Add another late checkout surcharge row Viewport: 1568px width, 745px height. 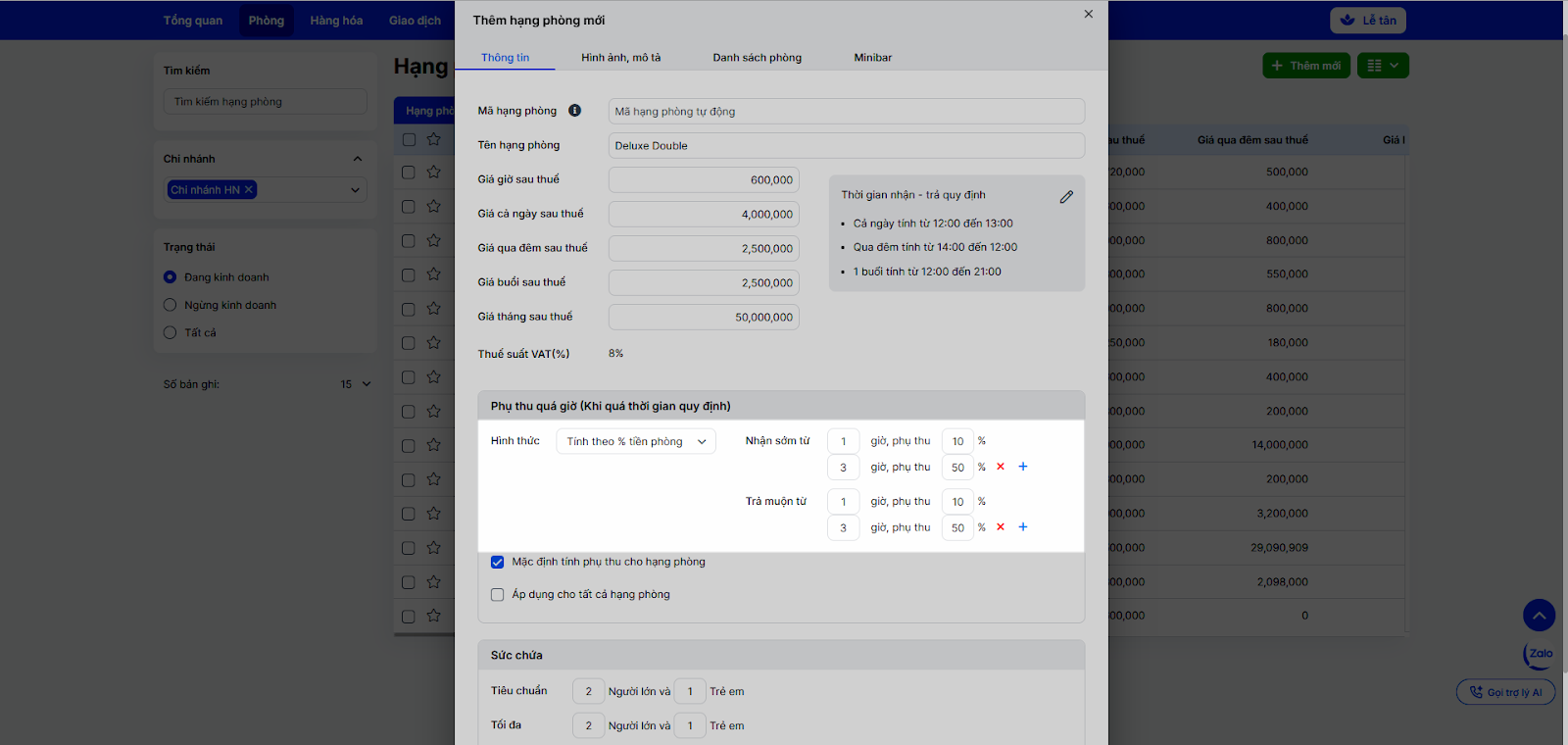pos(1023,527)
